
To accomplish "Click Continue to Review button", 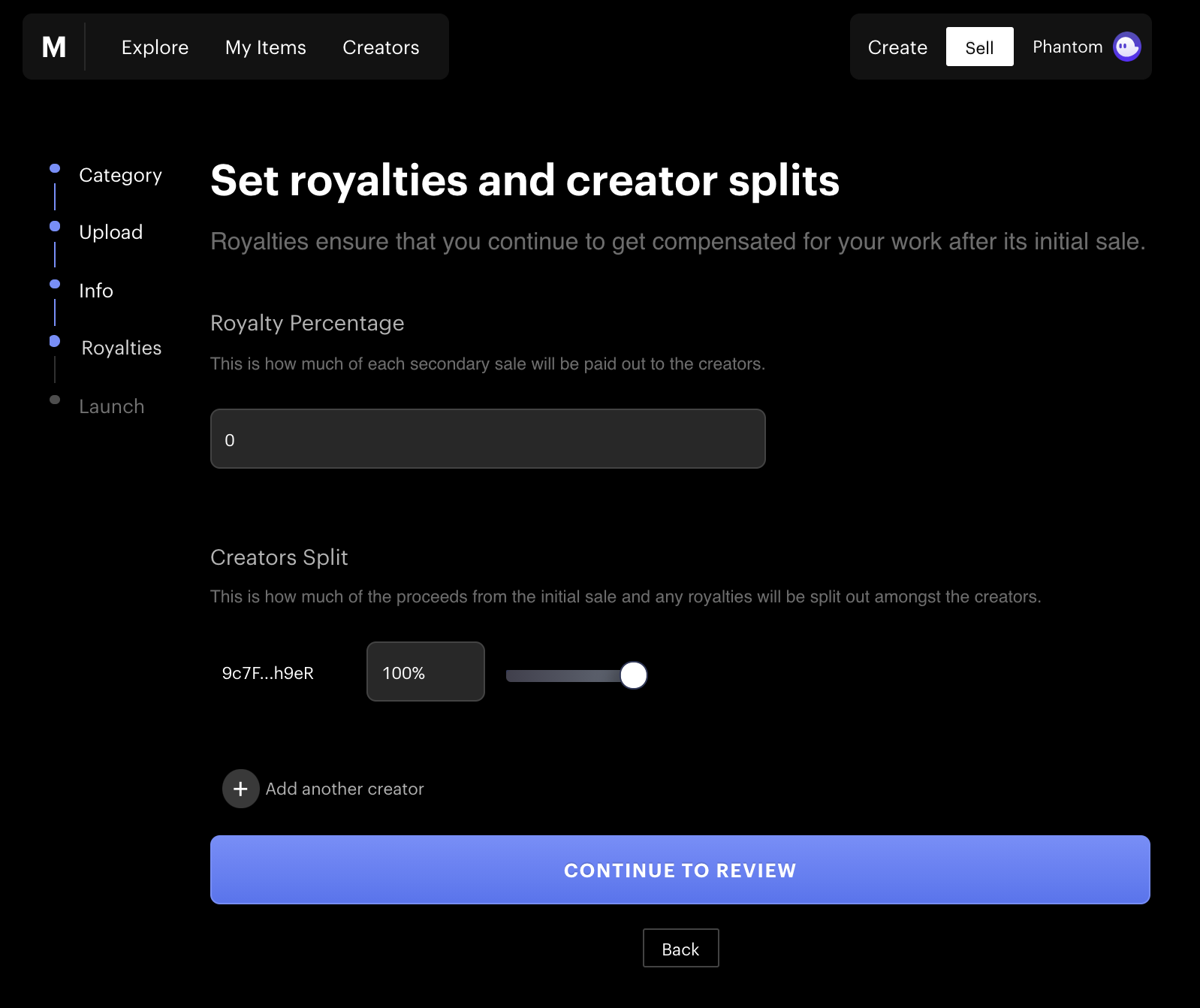I will coord(680,870).
